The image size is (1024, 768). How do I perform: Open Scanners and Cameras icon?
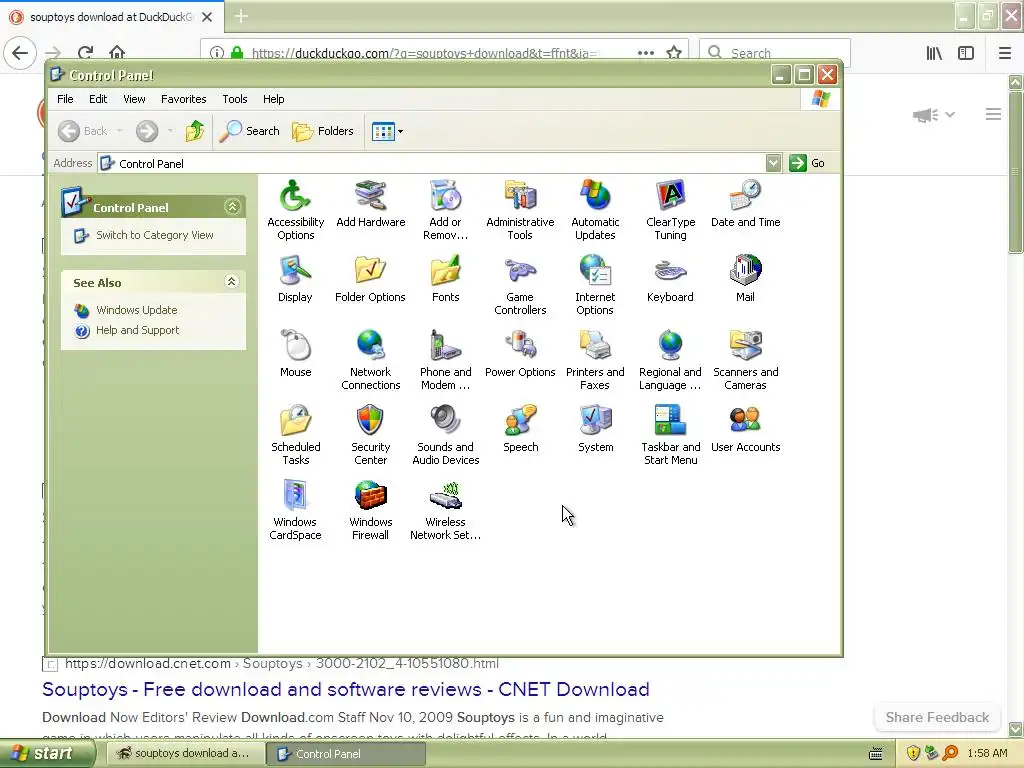pyautogui.click(x=745, y=360)
